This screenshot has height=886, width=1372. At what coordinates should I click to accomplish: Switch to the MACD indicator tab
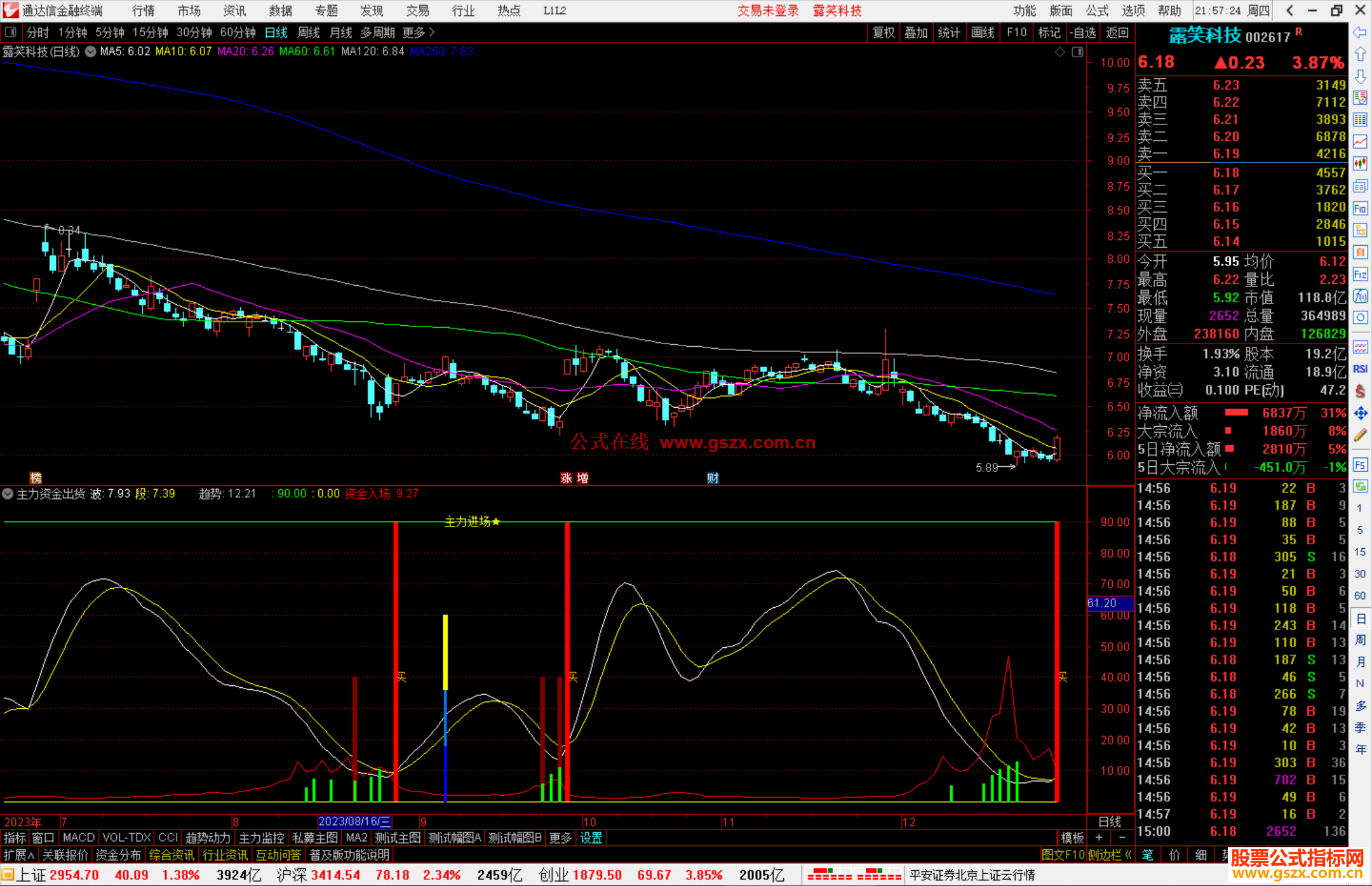click(78, 838)
